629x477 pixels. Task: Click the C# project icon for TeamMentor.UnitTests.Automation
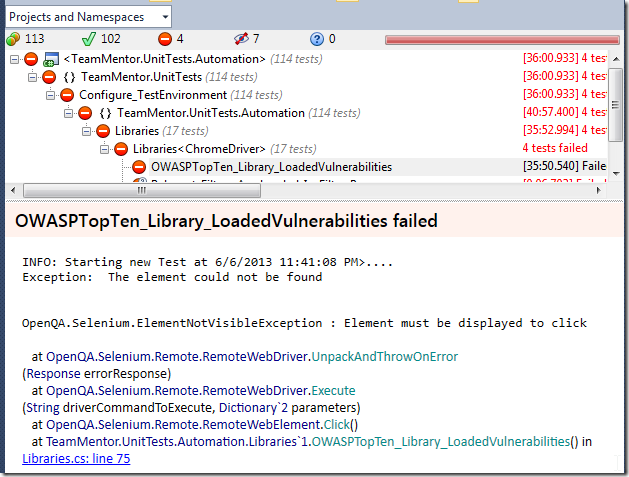pos(51,59)
